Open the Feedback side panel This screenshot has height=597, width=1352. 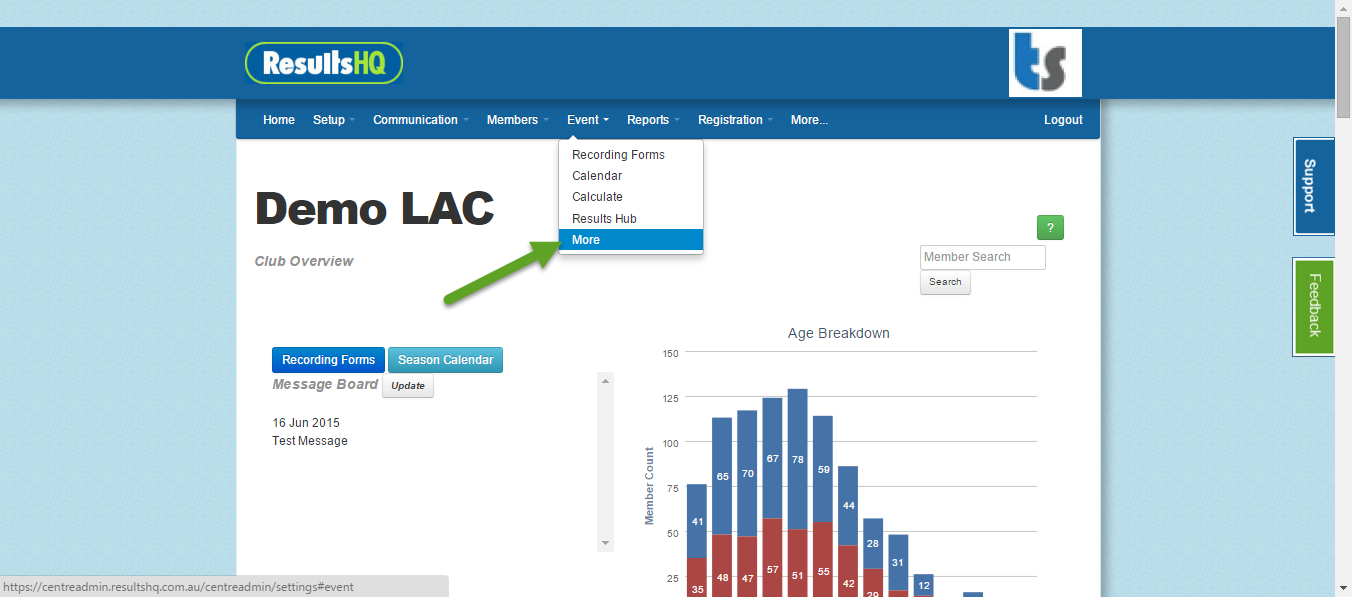pos(1313,306)
